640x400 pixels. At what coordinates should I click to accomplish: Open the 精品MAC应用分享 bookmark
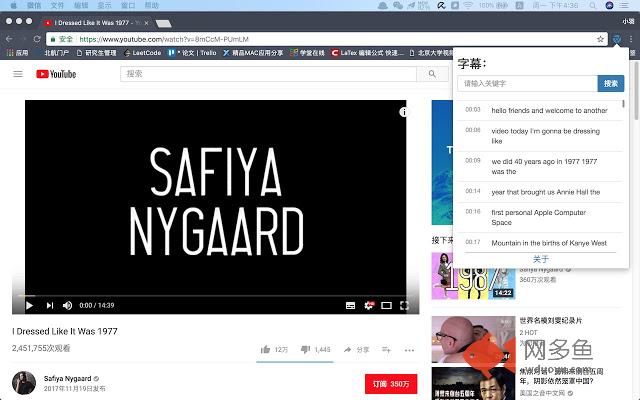click(x=253, y=53)
